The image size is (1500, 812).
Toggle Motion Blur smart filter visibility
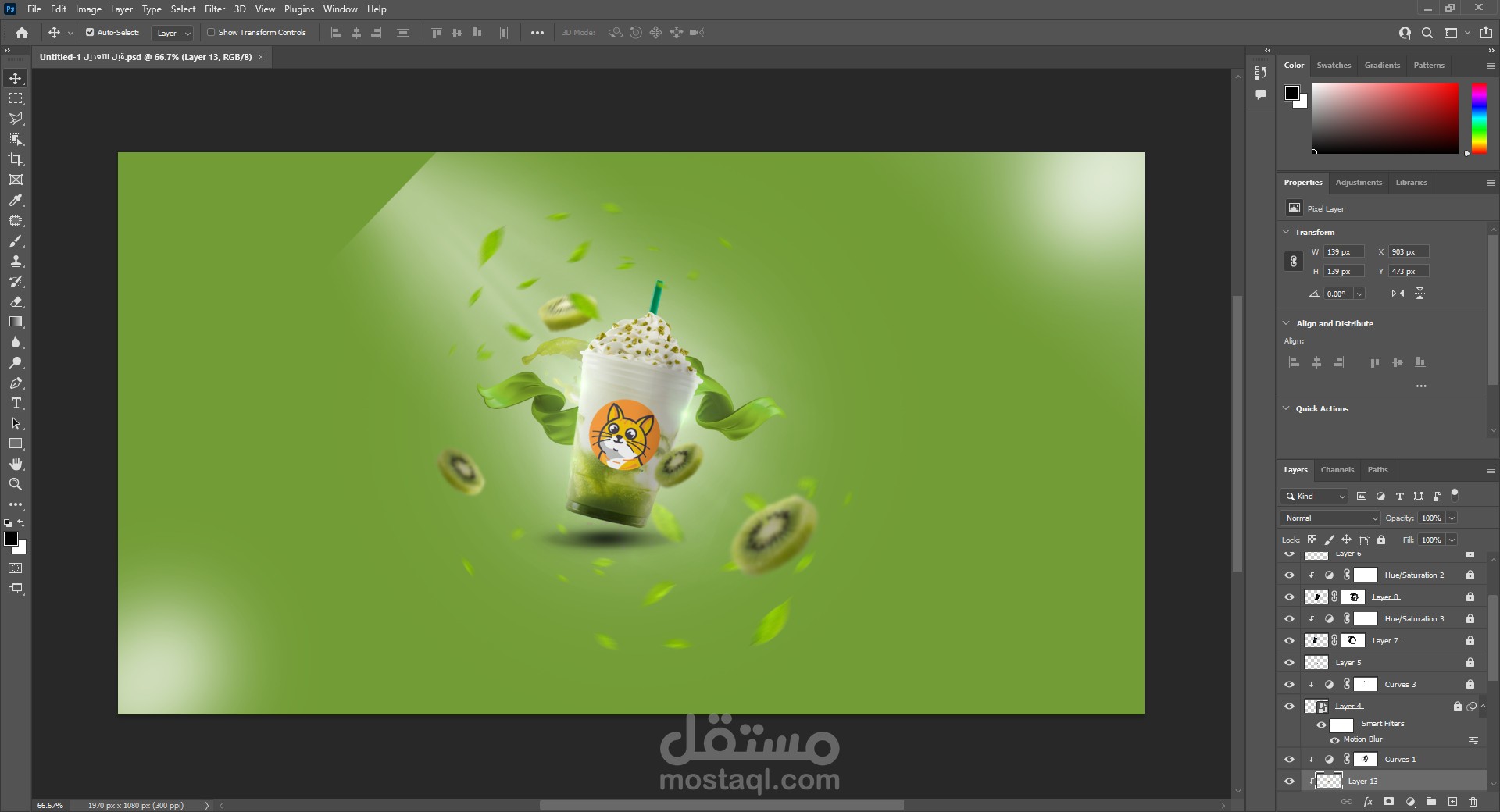(x=1334, y=740)
